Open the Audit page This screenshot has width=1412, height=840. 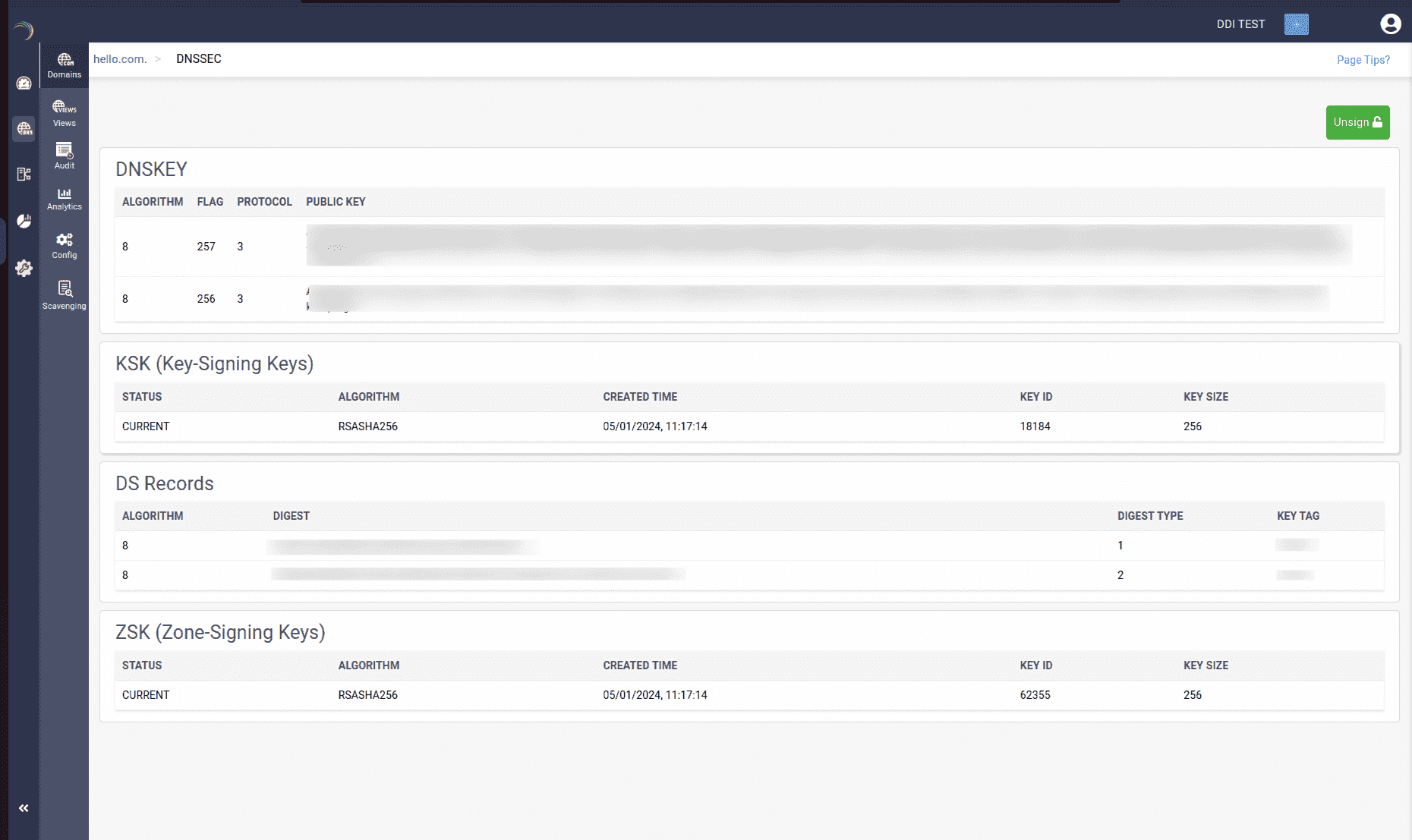(64, 156)
